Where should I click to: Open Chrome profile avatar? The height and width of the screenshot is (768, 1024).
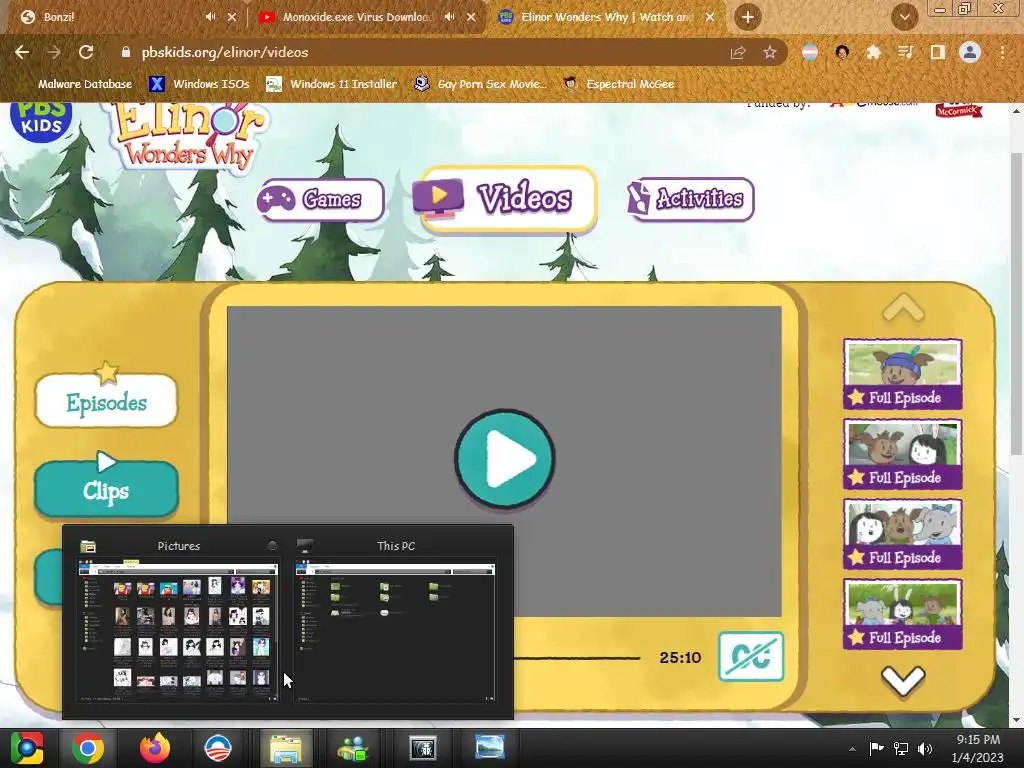pos(970,52)
